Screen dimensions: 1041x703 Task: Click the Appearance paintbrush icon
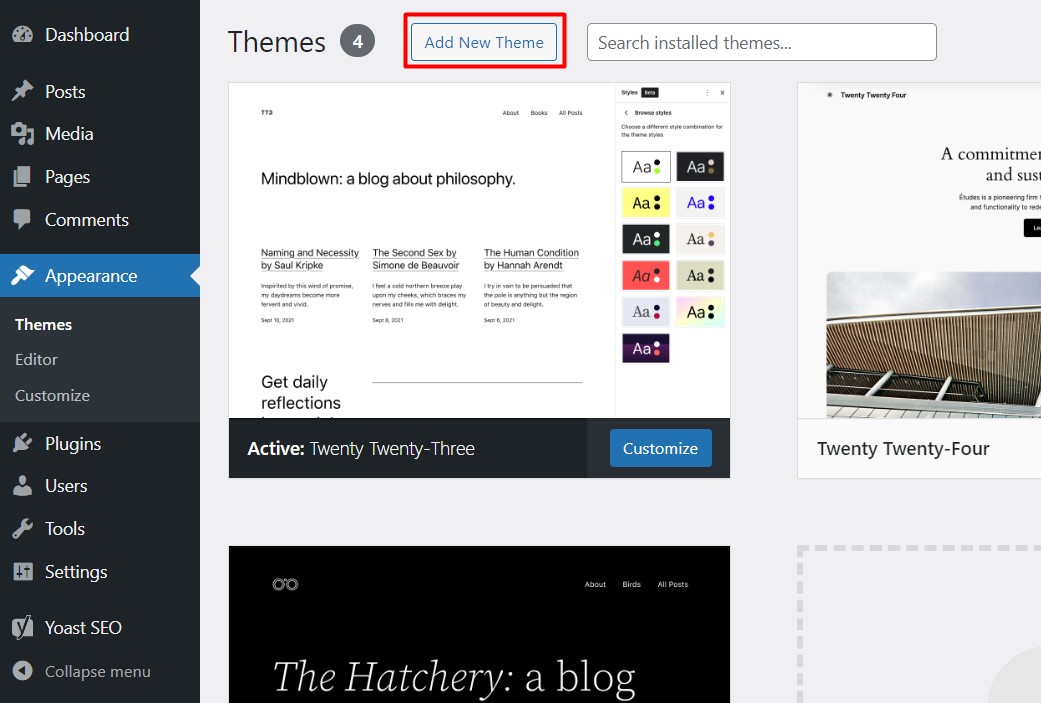tap(23, 275)
